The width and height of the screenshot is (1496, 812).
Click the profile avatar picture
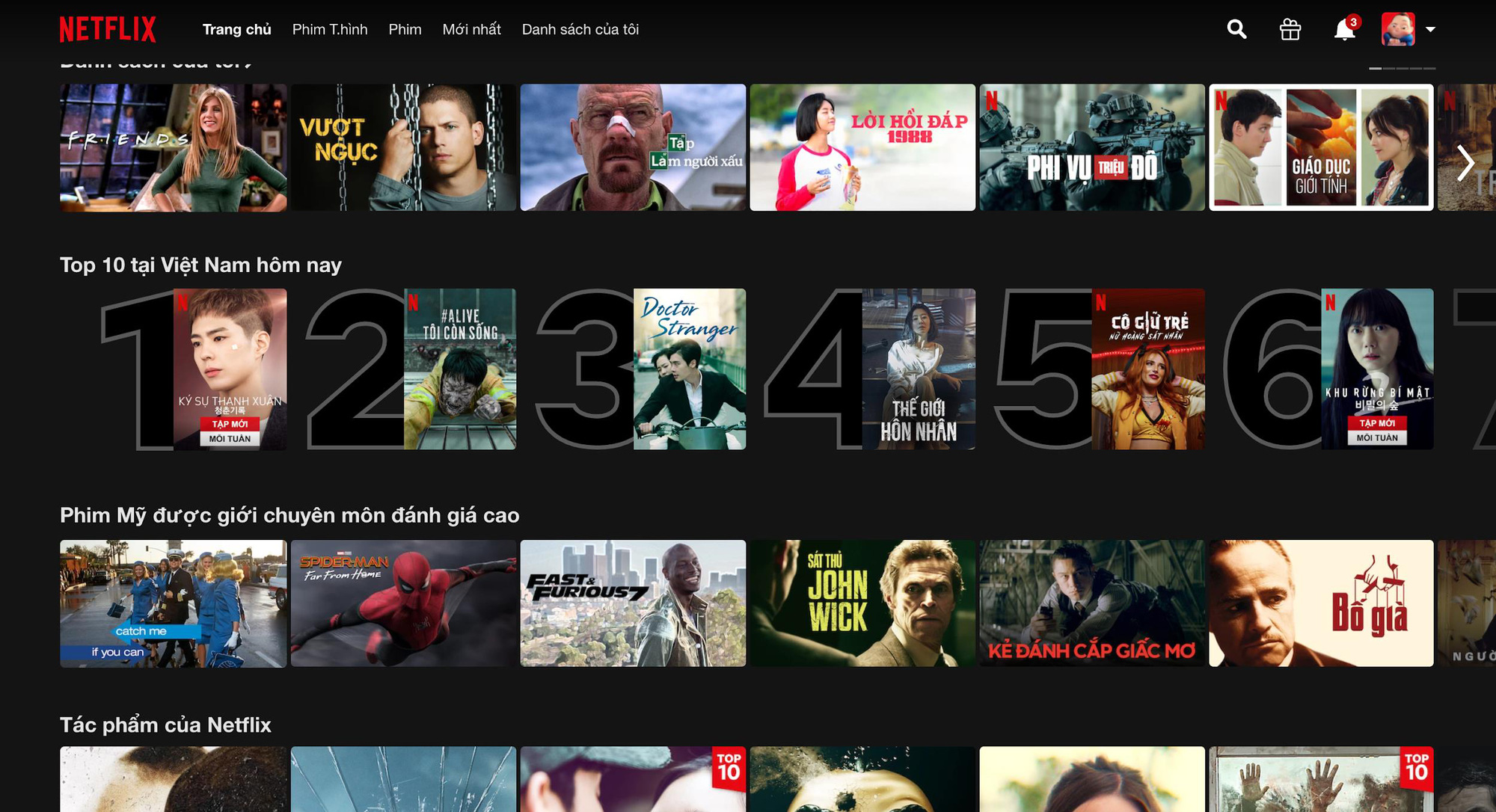pos(1398,29)
